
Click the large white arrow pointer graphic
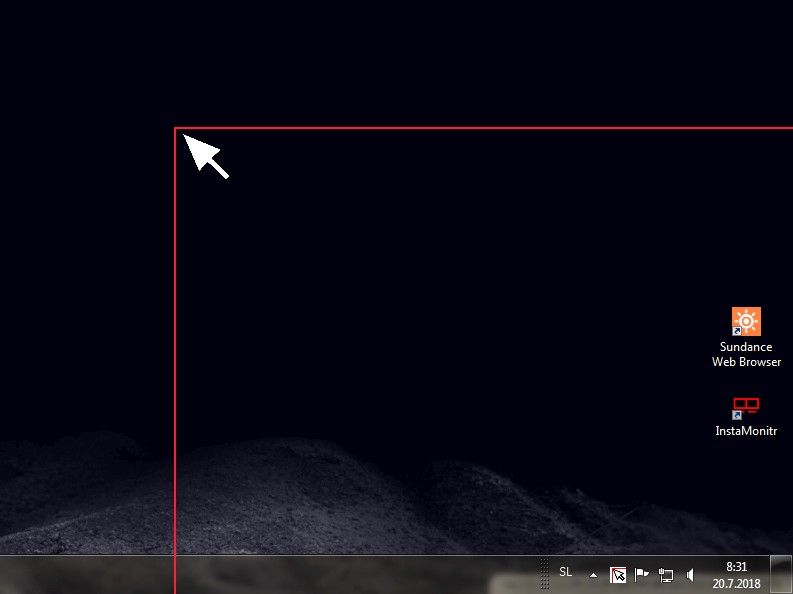pyautogui.click(x=206, y=156)
